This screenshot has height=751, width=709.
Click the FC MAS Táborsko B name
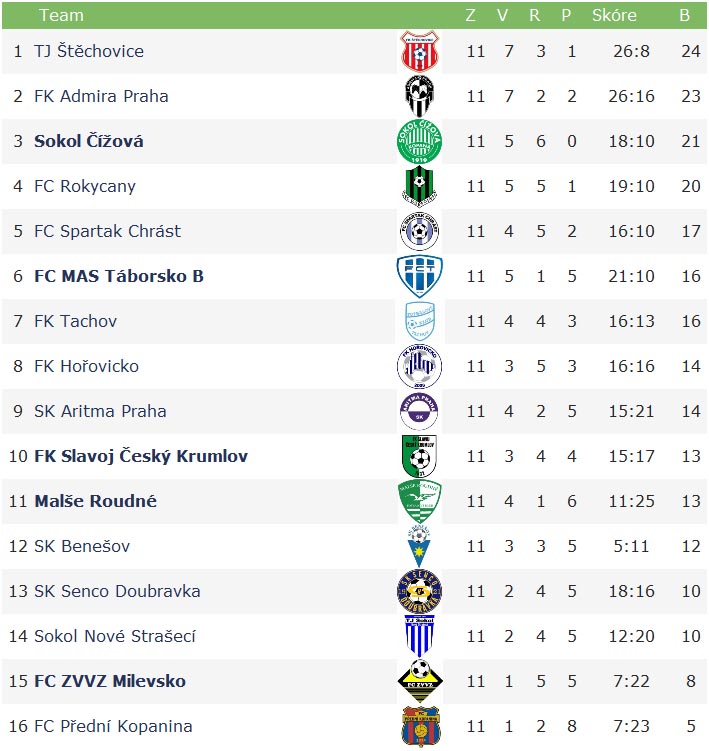point(119,276)
